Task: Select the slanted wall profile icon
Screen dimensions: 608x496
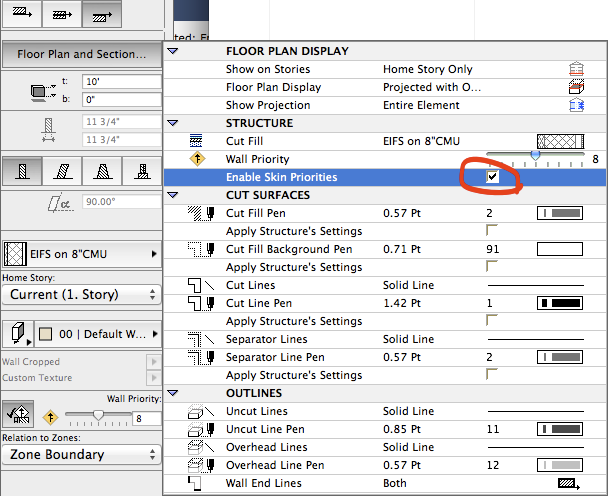Action: pos(63,171)
